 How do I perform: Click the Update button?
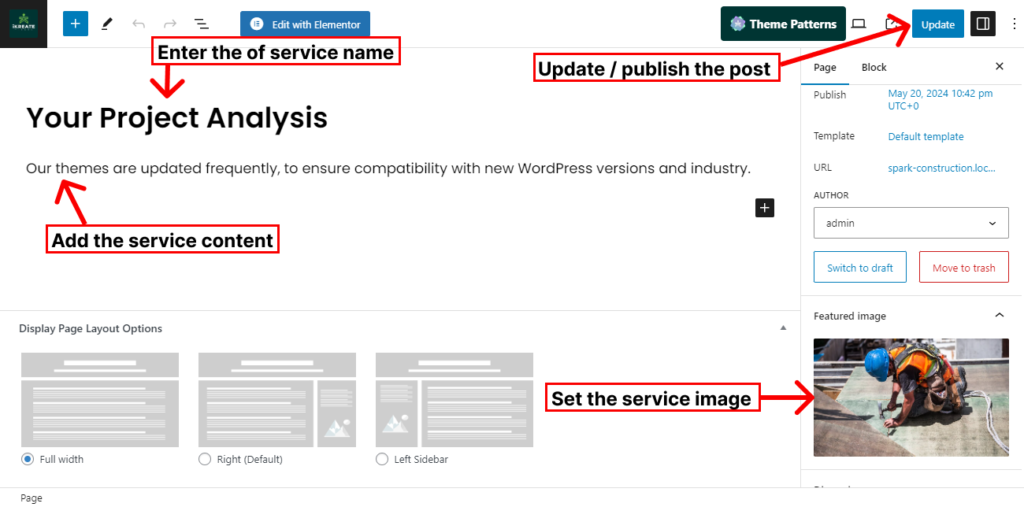point(937,24)
